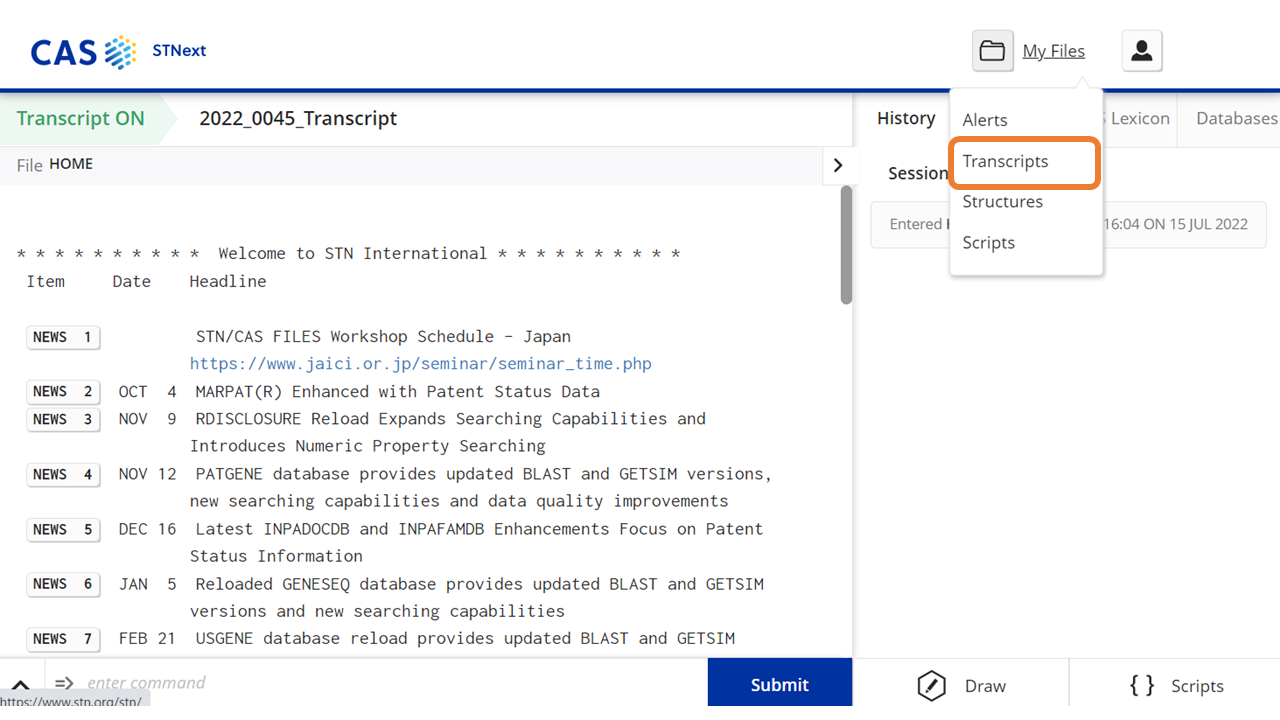Click the My Files link label

pyautogui.click(x=1053, y=51)
